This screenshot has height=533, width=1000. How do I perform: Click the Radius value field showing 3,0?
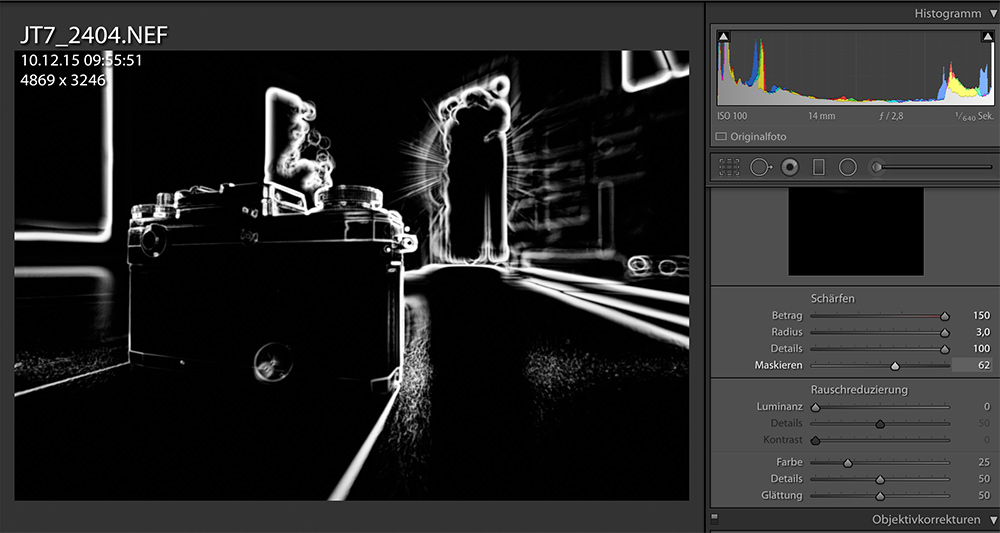[981, 332]
